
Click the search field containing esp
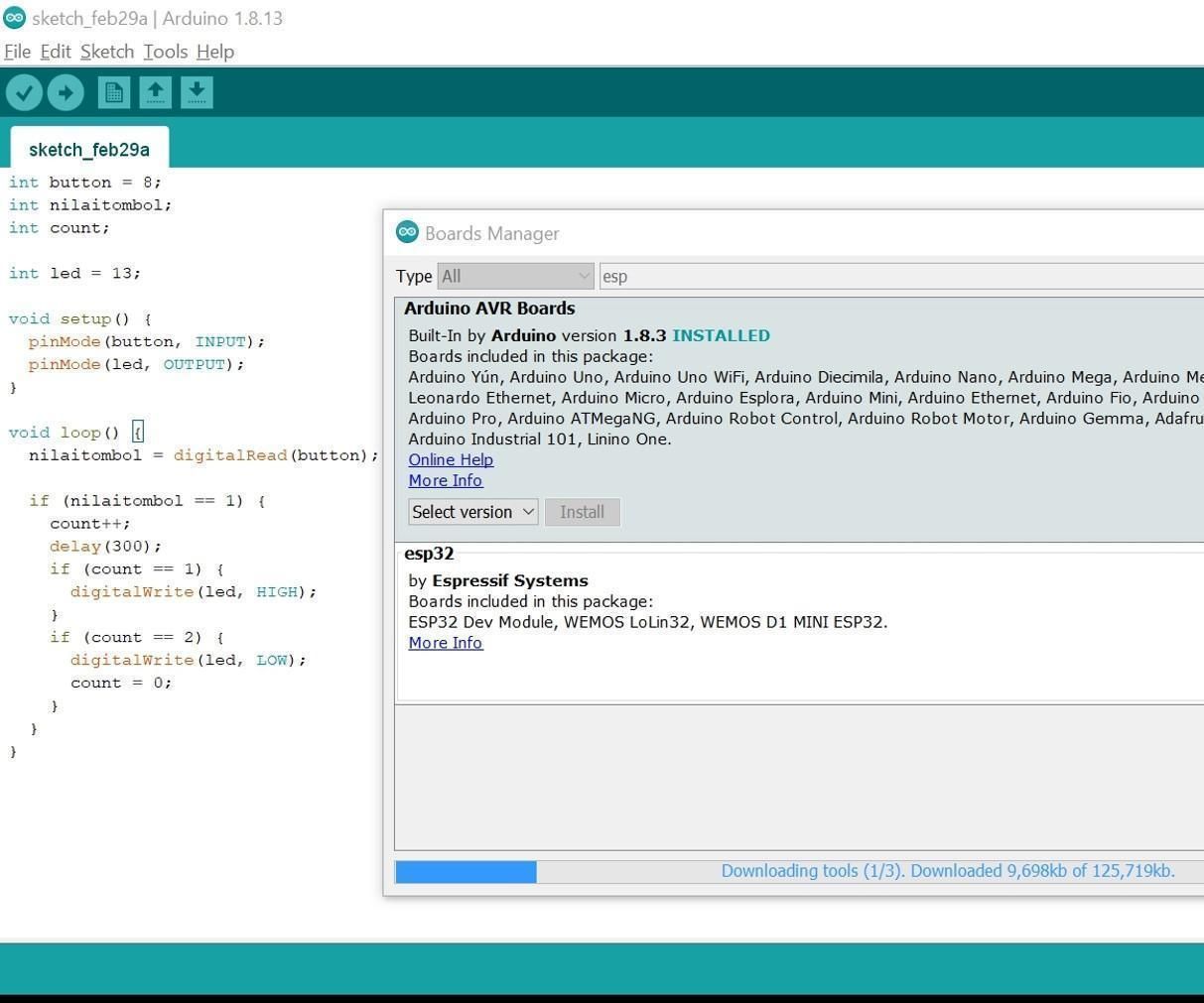click(x=901, y=276)
